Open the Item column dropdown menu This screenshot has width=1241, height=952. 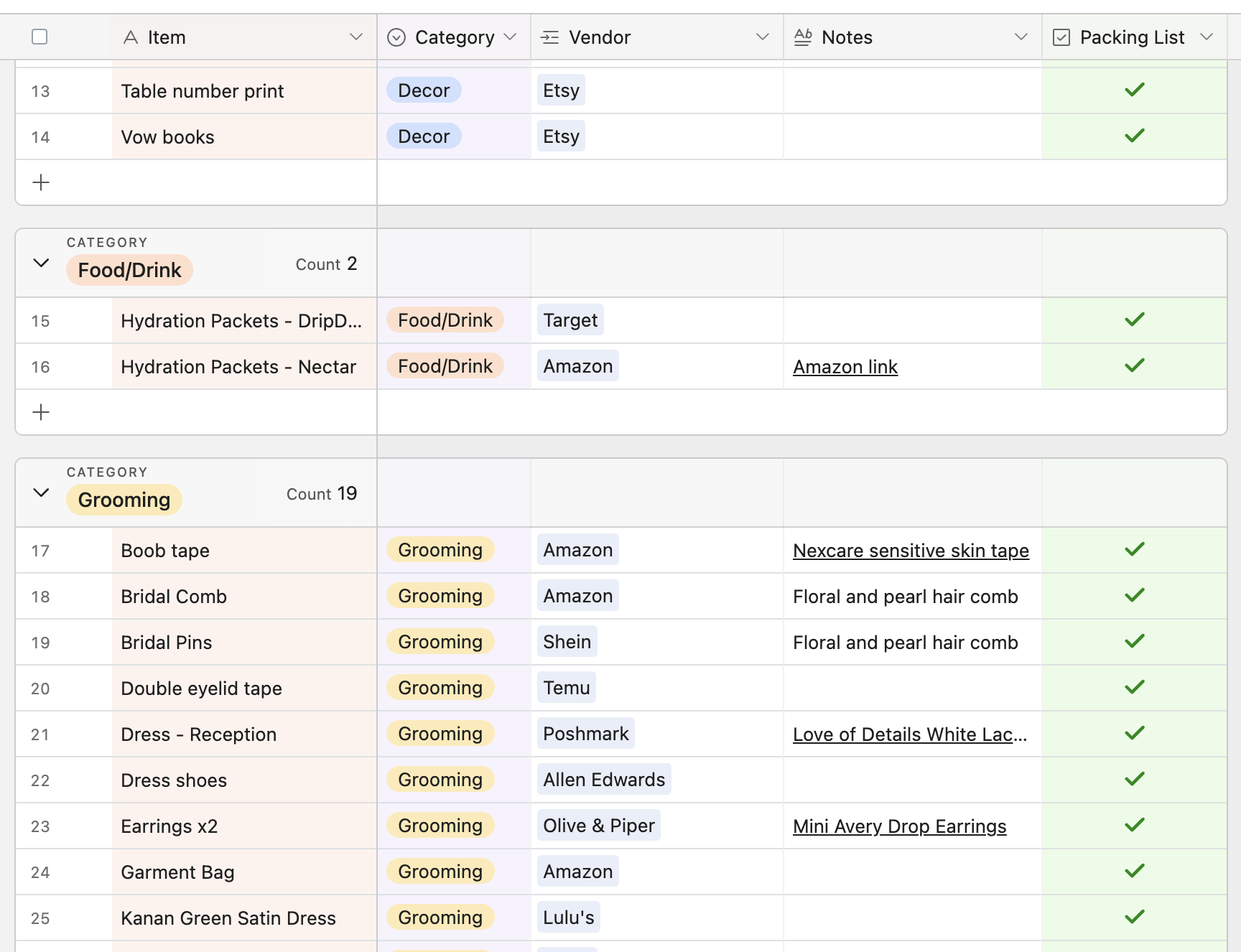[x=355, y=37]
